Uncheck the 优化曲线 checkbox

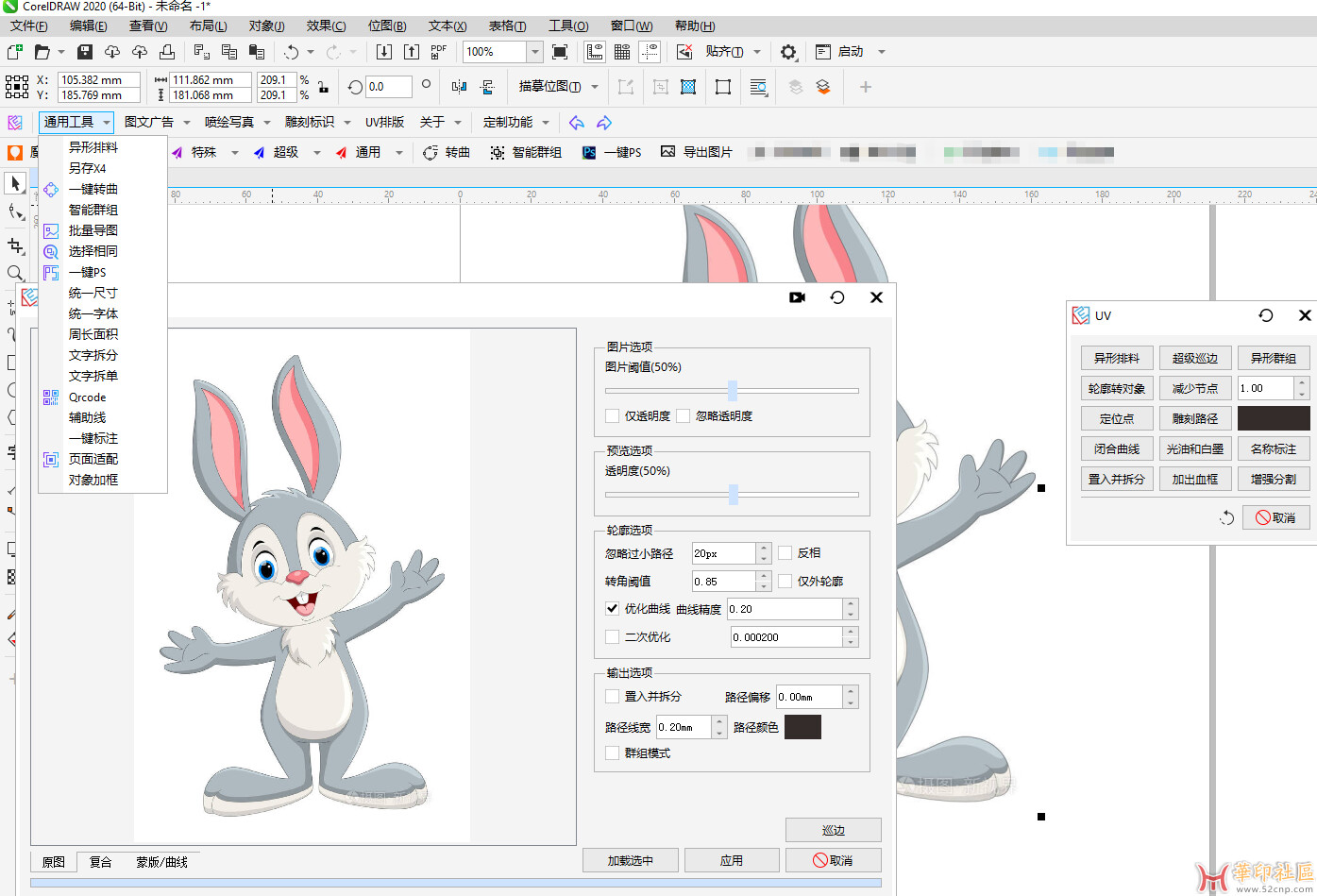[x=613, y=609]
